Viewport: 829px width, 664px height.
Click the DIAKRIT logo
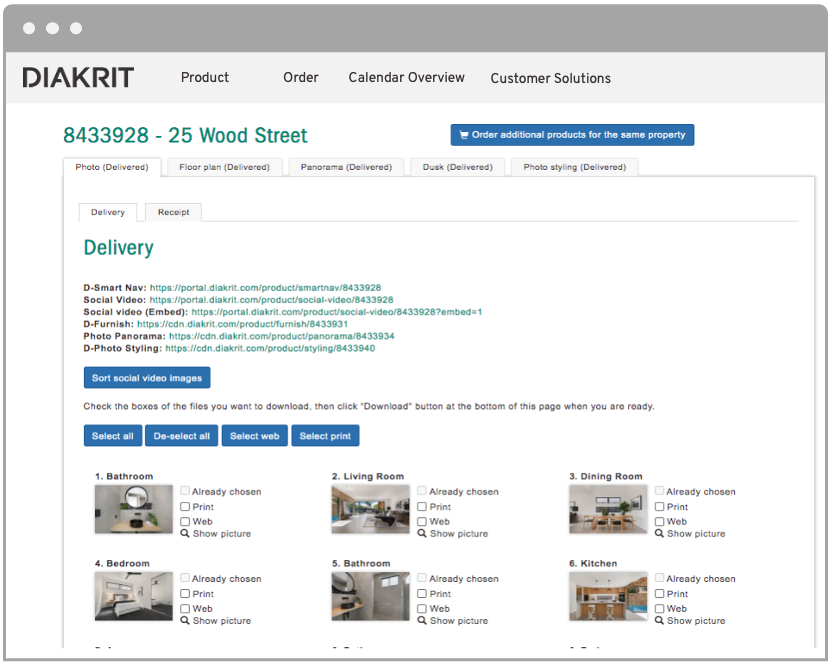click(78, 77)
